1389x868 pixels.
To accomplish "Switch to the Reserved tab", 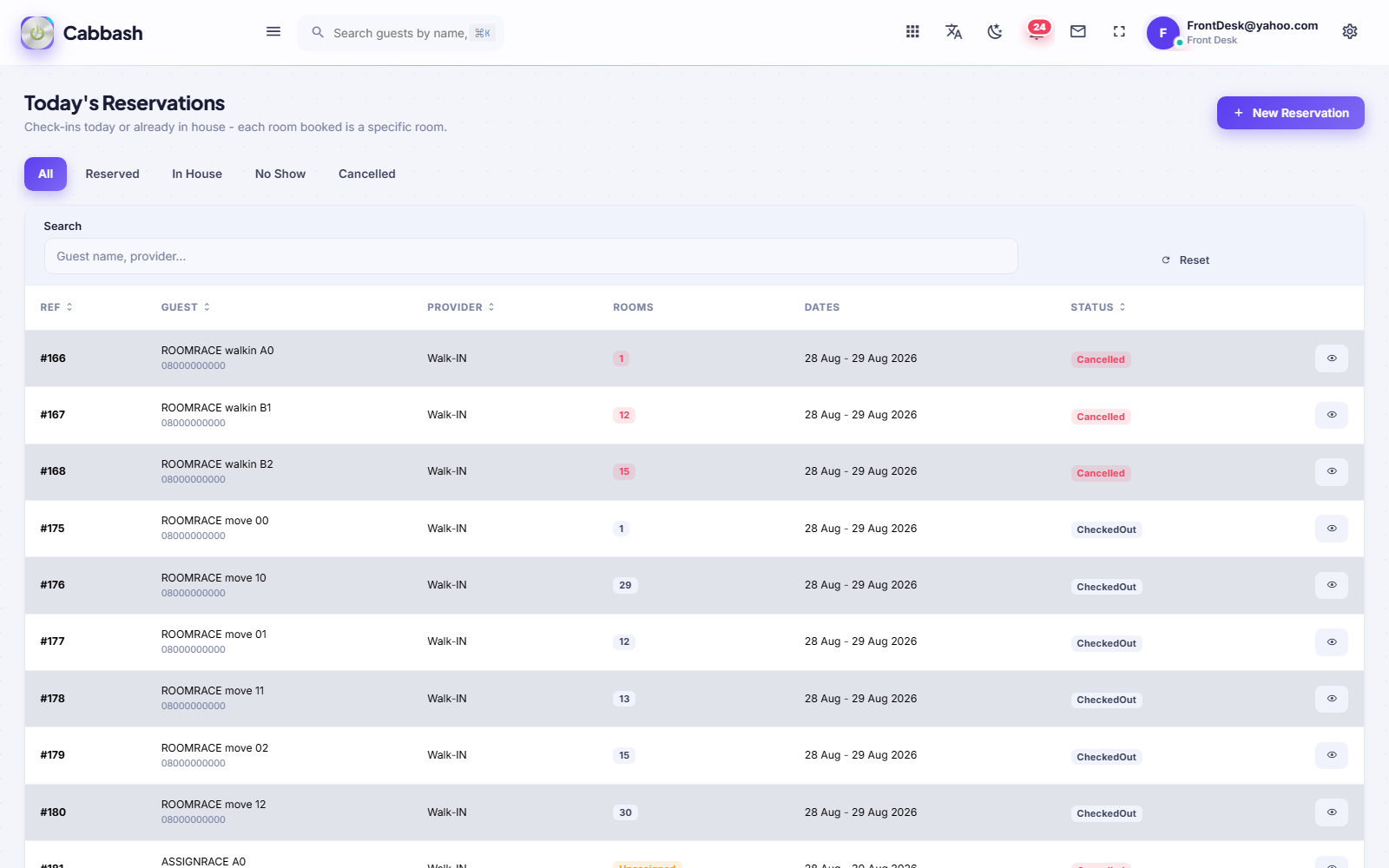I will [x=112, y=174].
